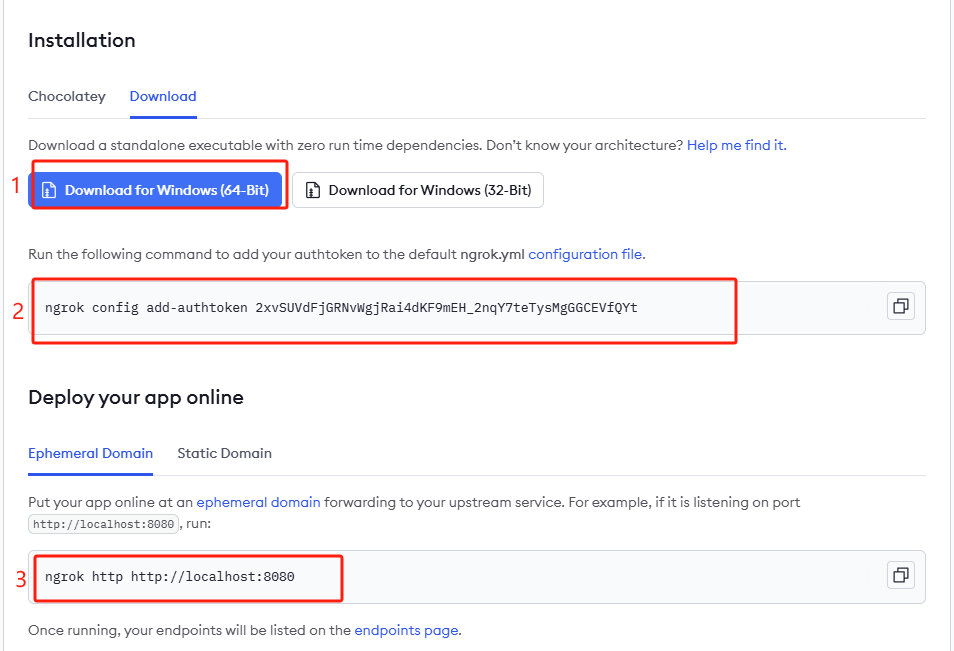This screenshot has height=651, width=954.
Task: Go to the endpoints page link
Action: (406, 630)
